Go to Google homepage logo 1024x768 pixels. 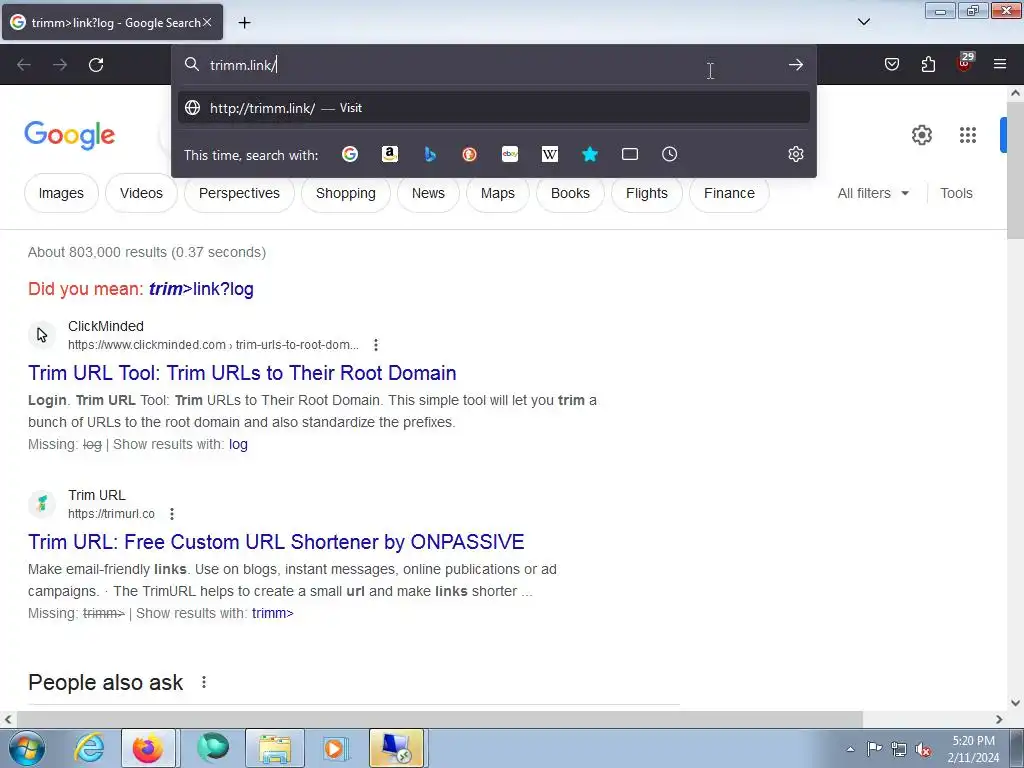point(70,135)
